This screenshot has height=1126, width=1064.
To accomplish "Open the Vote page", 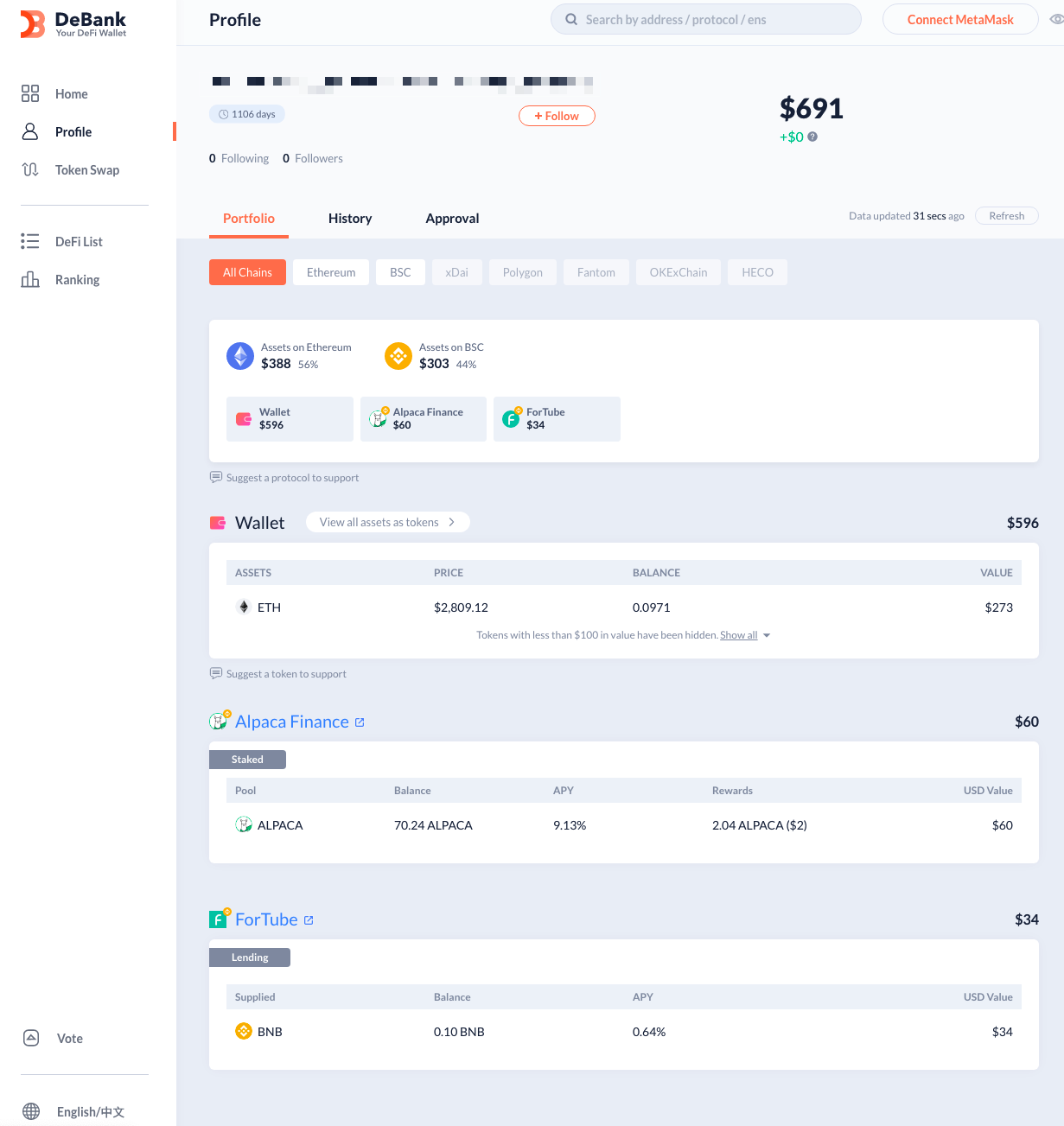I will [x=70, y=1039].
